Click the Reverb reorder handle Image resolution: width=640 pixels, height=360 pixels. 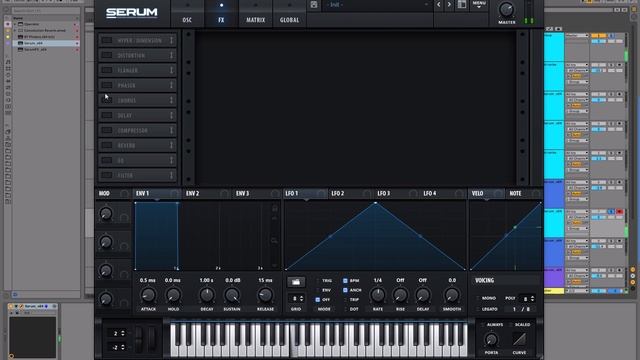171,145
